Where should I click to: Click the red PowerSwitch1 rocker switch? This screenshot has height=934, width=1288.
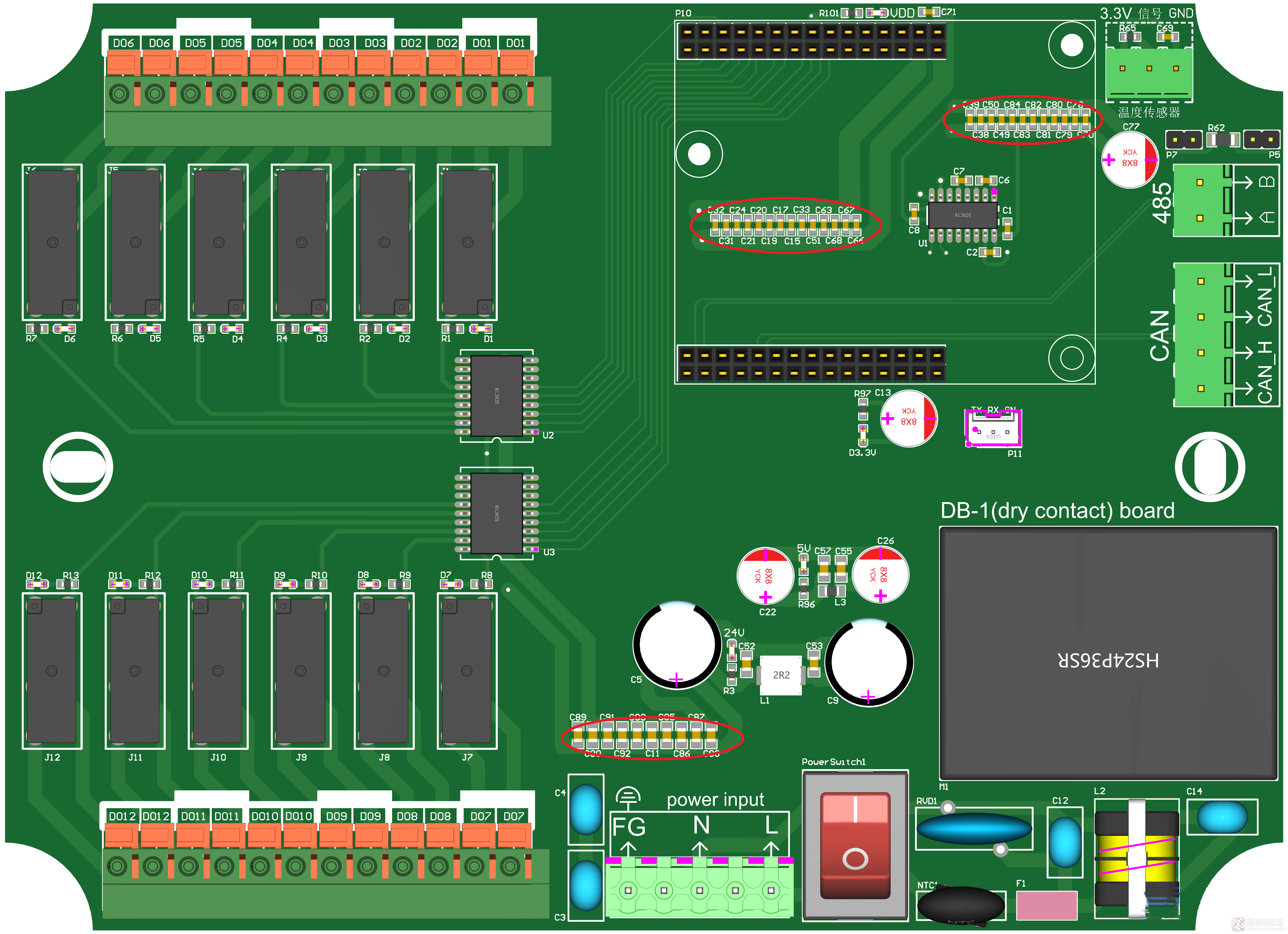[855, 846]
